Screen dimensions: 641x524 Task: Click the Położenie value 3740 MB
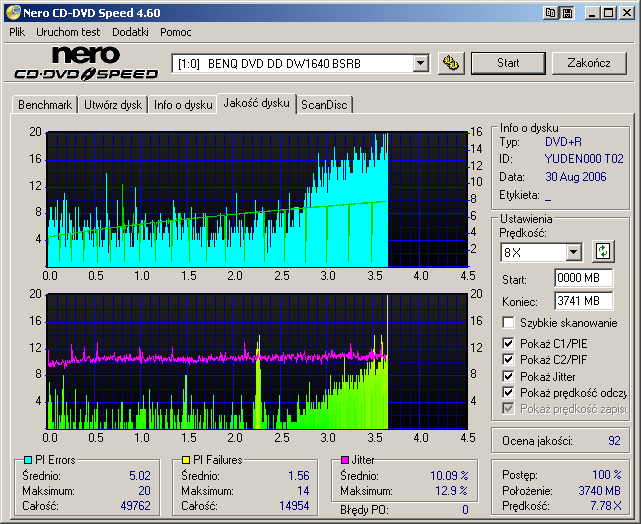(x=599, y=490)
